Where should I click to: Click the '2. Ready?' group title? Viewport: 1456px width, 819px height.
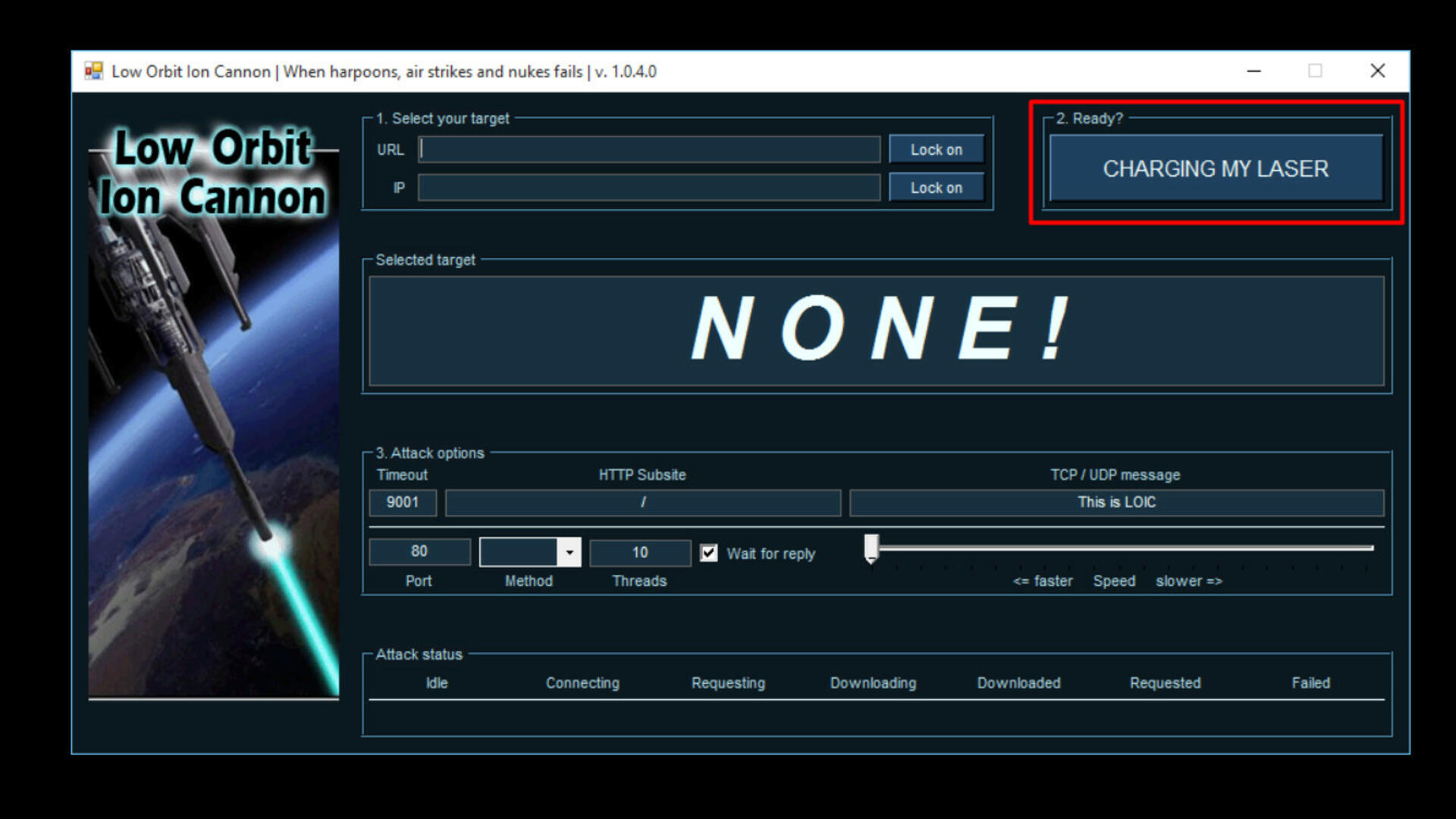click(x=1090, y=118)
